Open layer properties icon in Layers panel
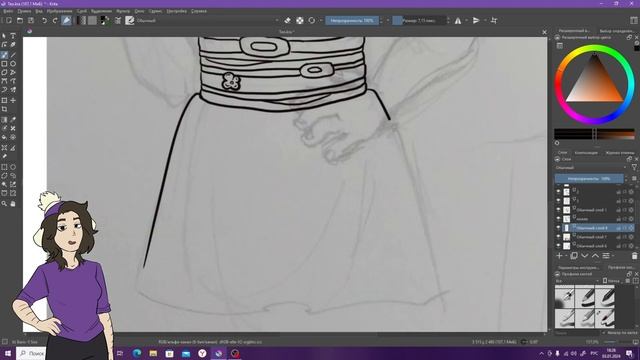The height and width of the screenshot is (360, 640). 606,256
